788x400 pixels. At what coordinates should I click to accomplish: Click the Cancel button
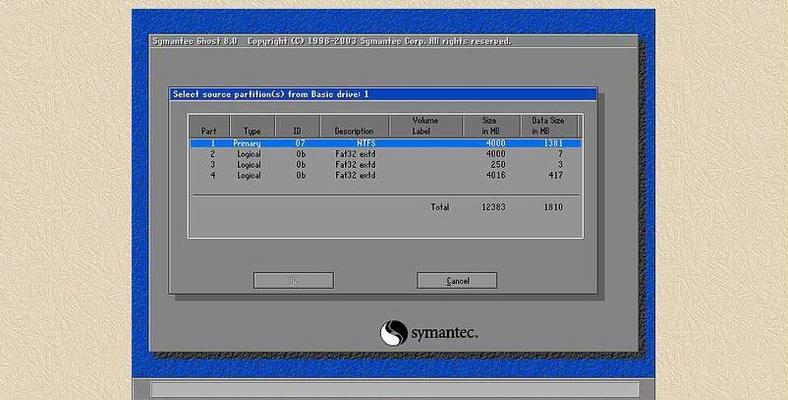click(457, 280)
